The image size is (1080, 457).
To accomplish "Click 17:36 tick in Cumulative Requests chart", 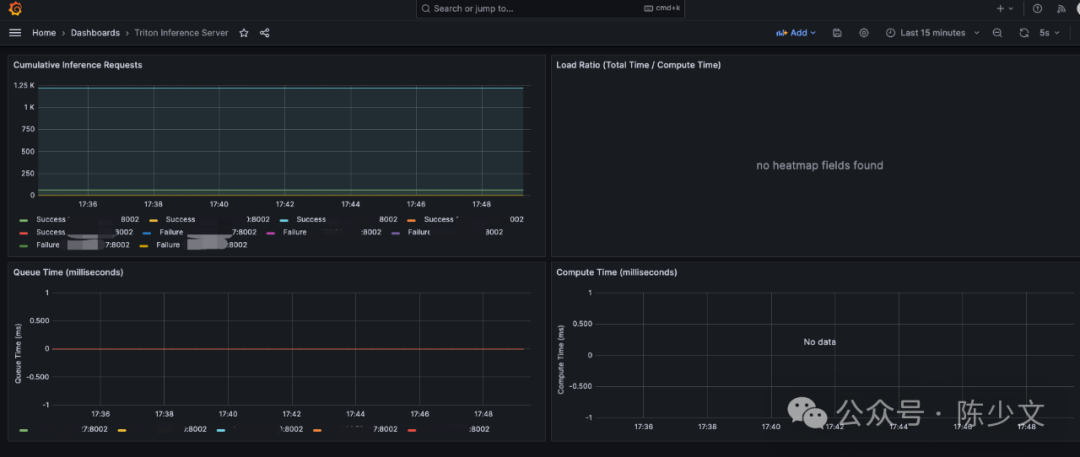I will tap(87, 204).
